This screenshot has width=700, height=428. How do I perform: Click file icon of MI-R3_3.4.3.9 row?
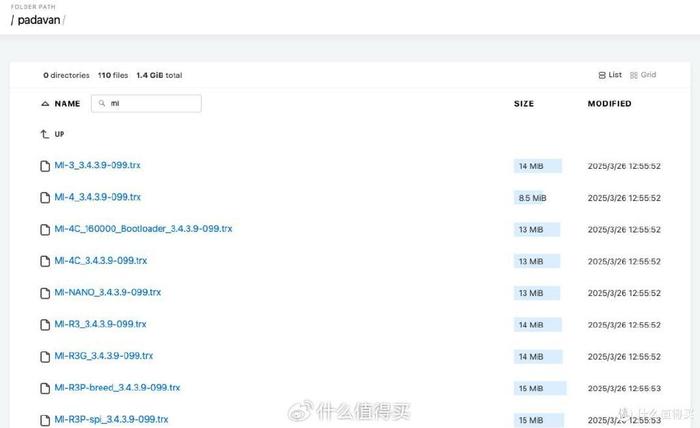tap(45, 325)
